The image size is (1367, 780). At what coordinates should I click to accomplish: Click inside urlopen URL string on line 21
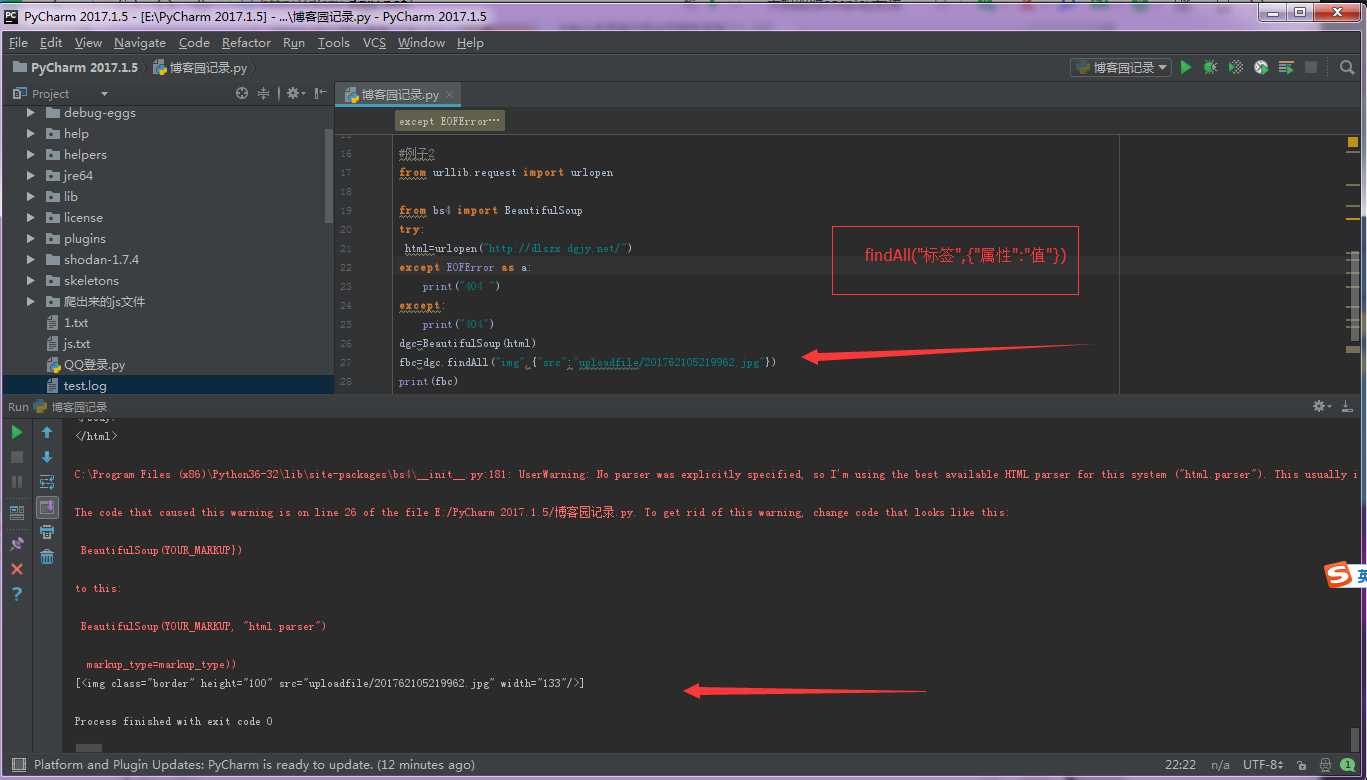point(556,248)
